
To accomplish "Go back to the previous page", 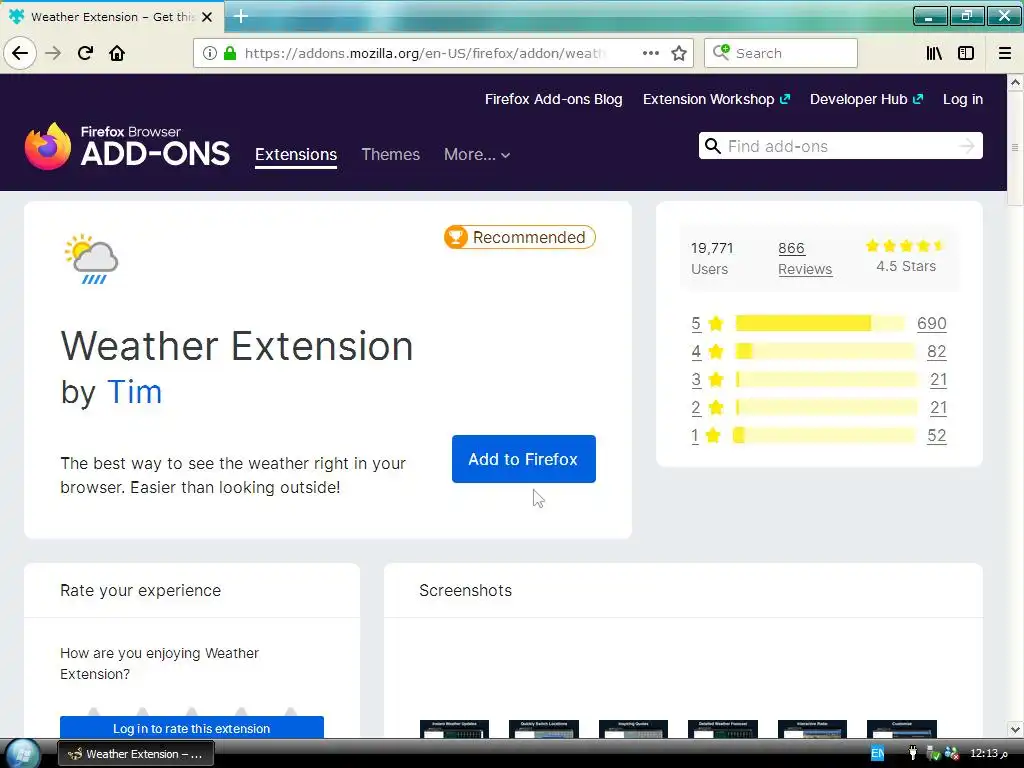I will (20, 53).
